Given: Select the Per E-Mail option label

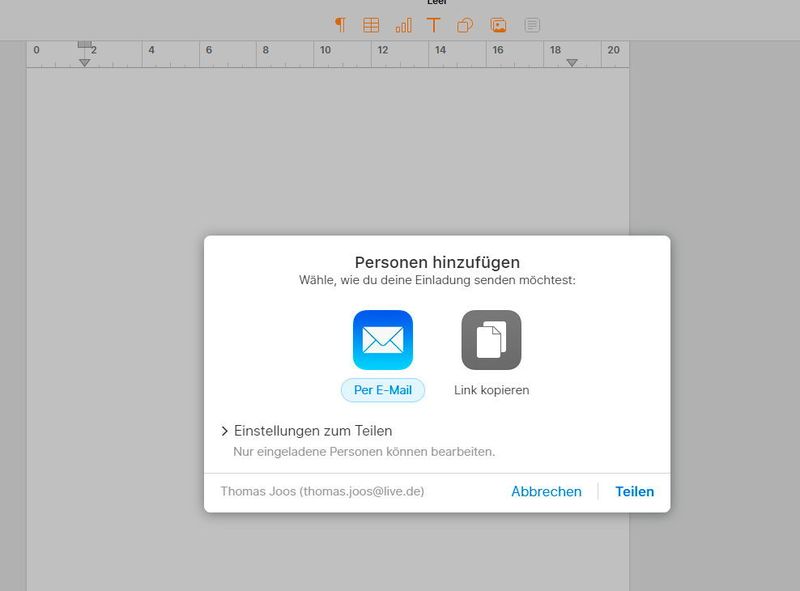Looking at the screenshot, I should click(x=383, y=390).
